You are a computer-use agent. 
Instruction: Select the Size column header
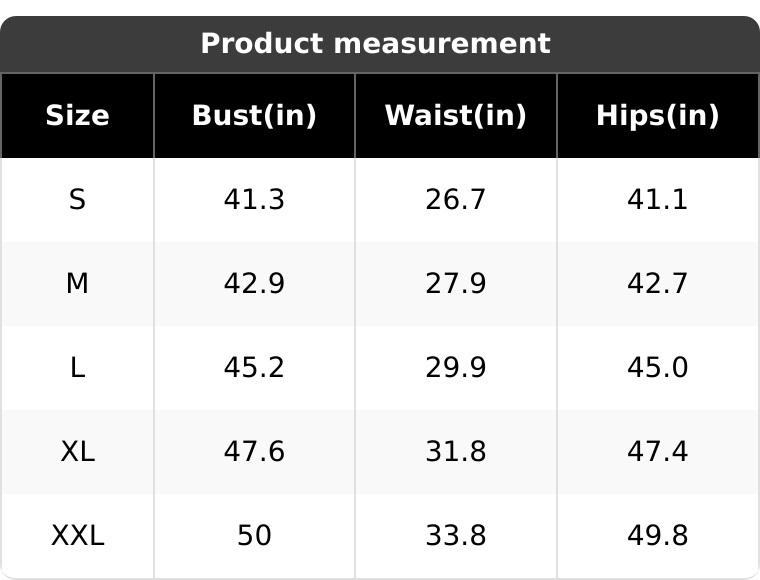(x=77, y=116)
